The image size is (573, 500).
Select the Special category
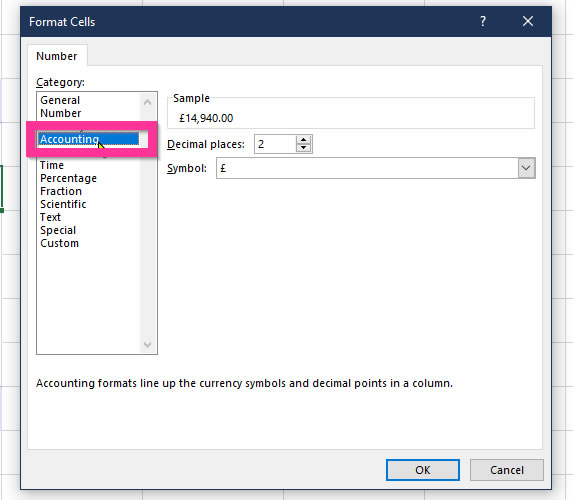[58, 230]
